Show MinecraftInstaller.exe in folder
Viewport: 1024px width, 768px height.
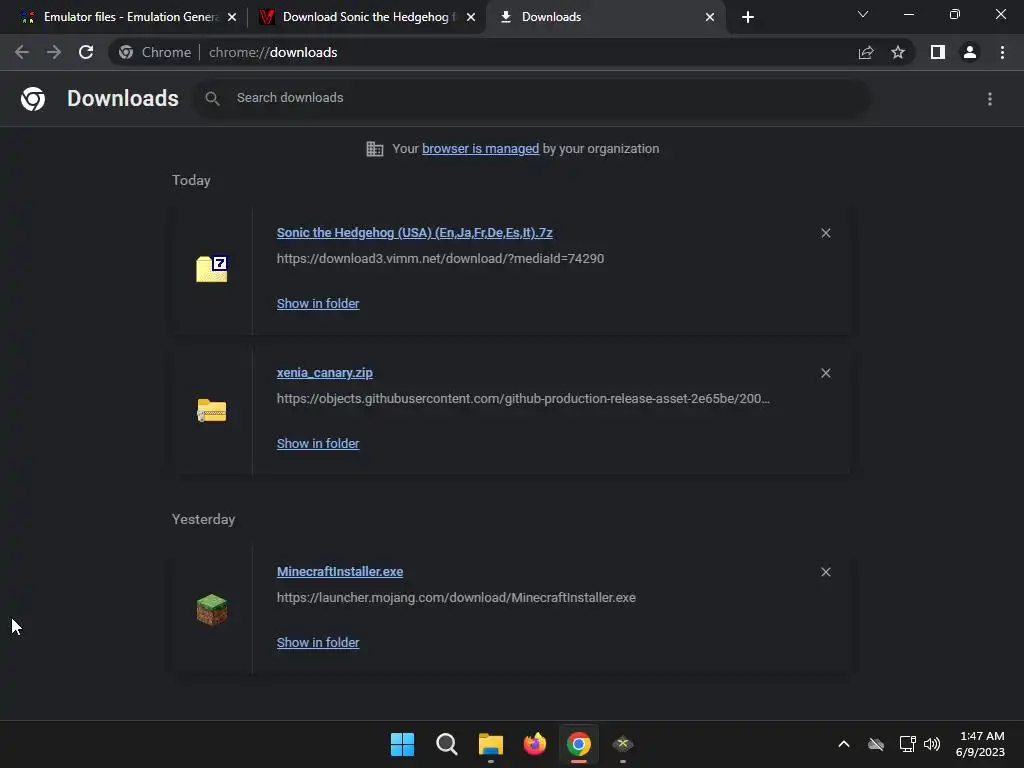(318, 643)
